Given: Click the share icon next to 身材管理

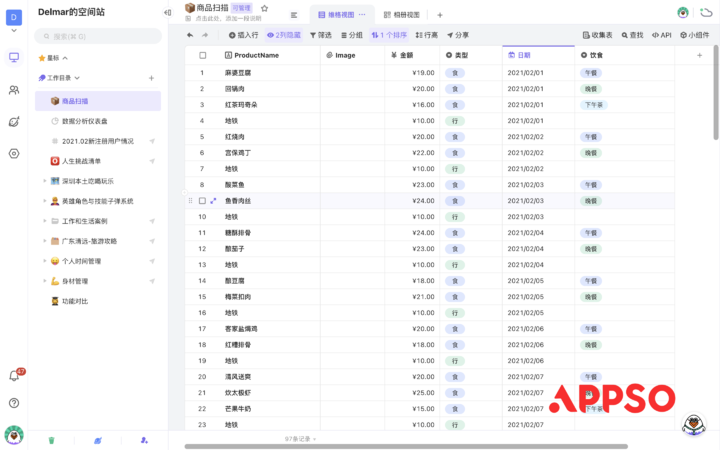Looking at the screenshot, I should point(152,281).
